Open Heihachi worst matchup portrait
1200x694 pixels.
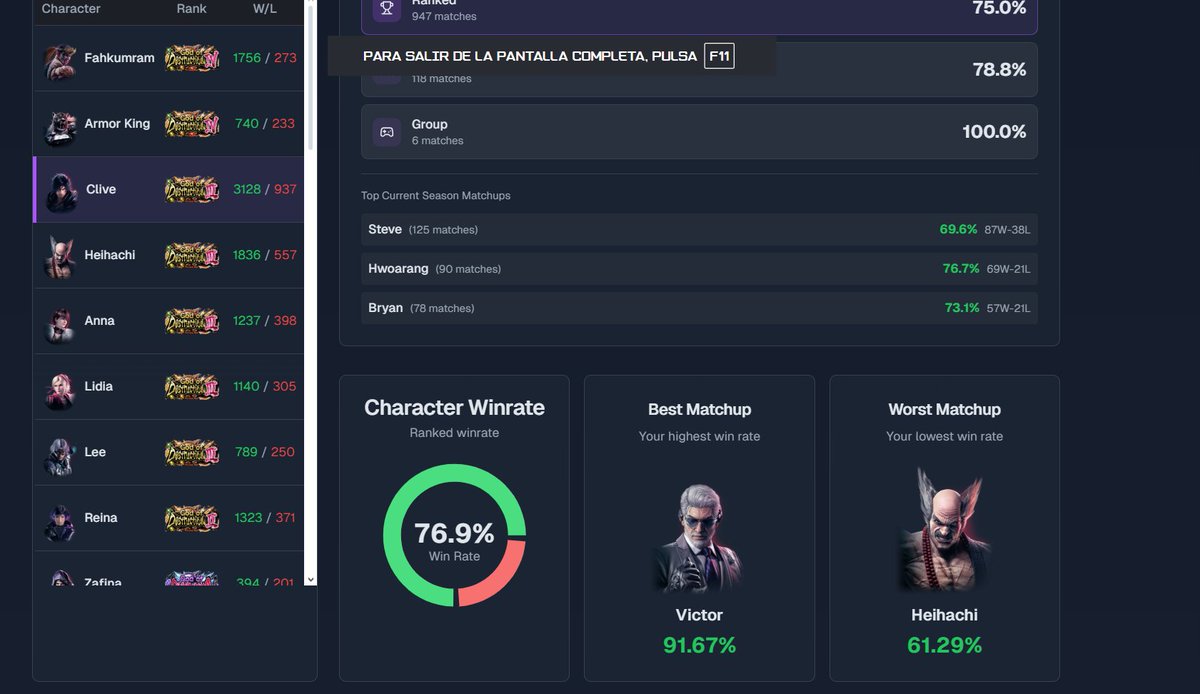[x=944, y=531]
